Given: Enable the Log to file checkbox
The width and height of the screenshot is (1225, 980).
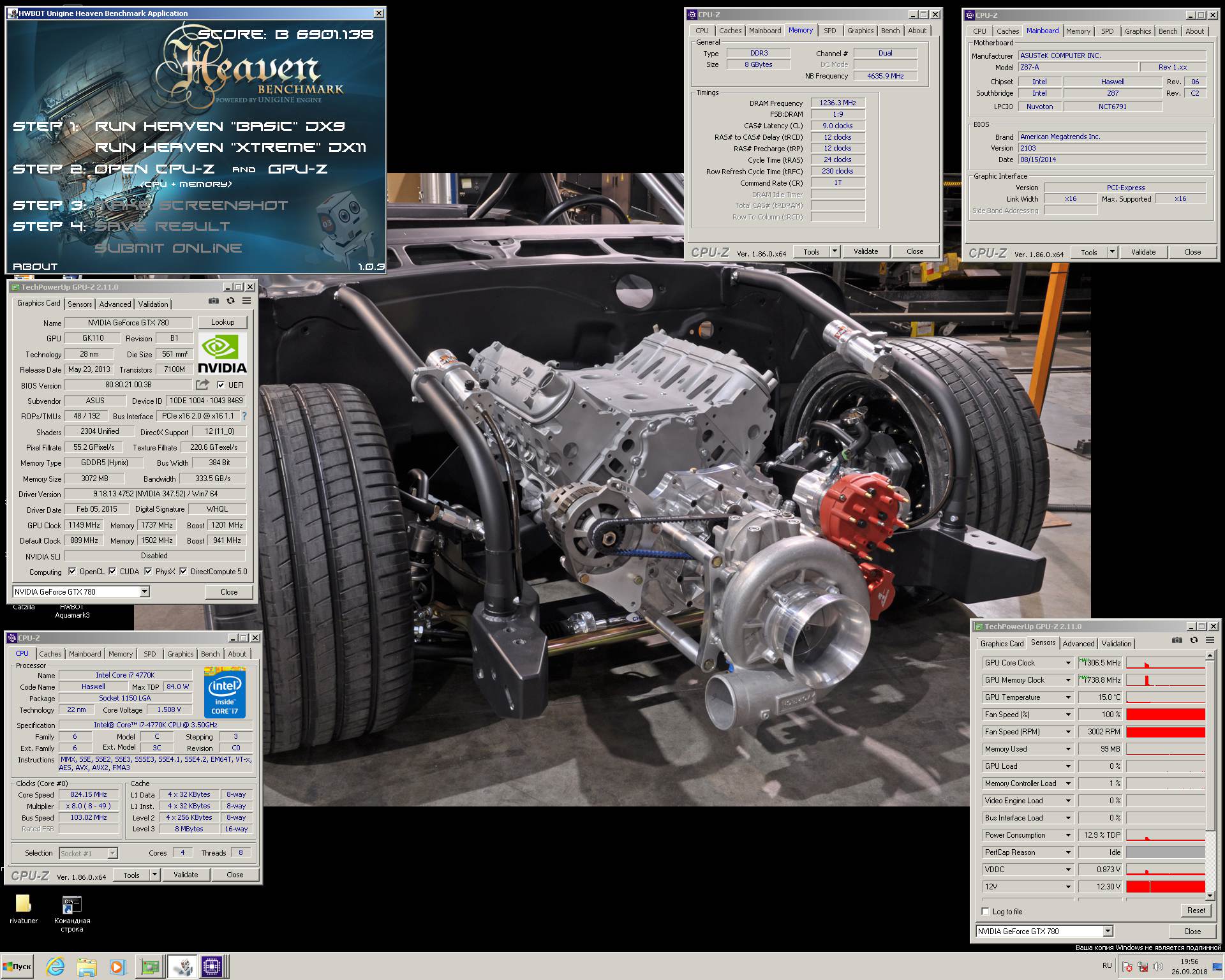Looking at the screenshot, I should (x=986, y=912).
